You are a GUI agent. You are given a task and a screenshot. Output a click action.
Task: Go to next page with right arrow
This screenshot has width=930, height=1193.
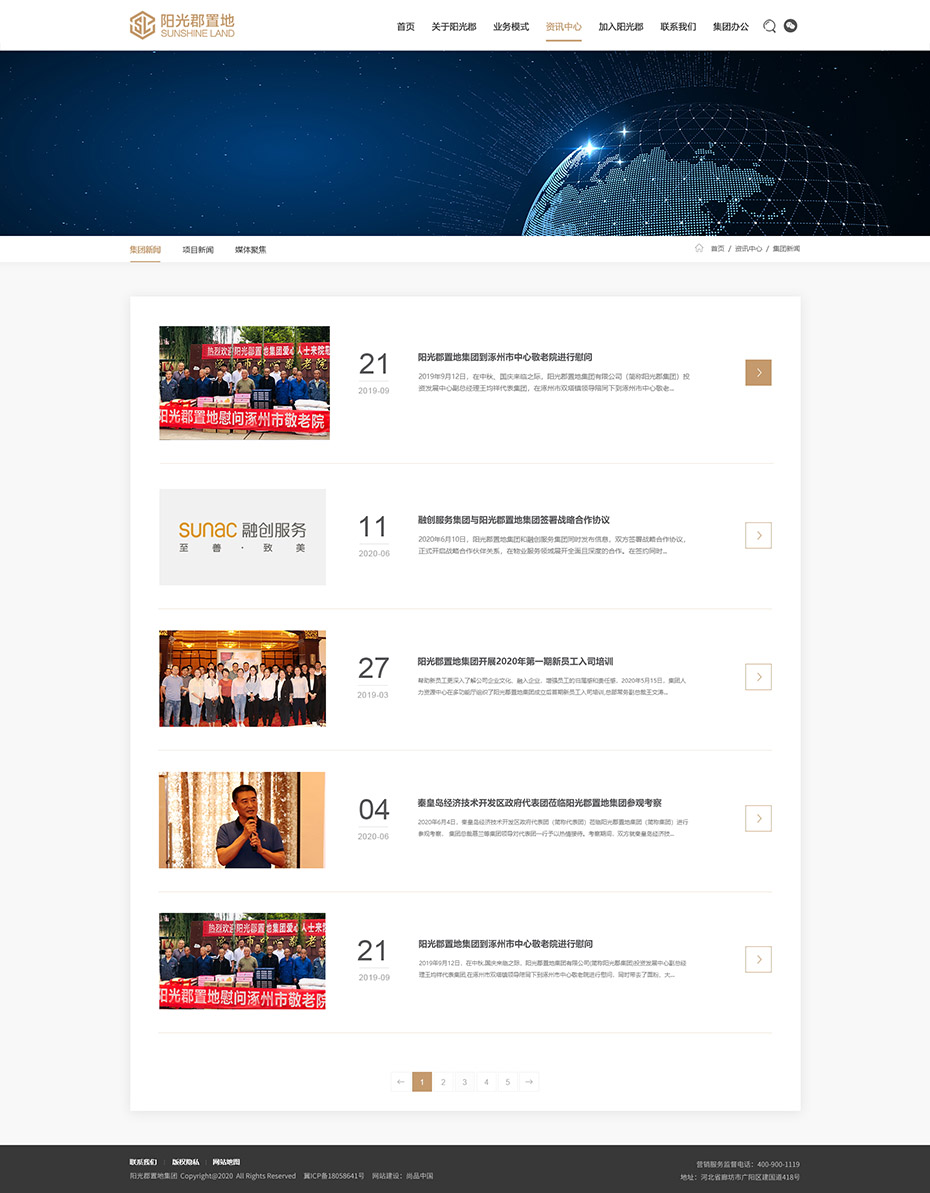529,1082
